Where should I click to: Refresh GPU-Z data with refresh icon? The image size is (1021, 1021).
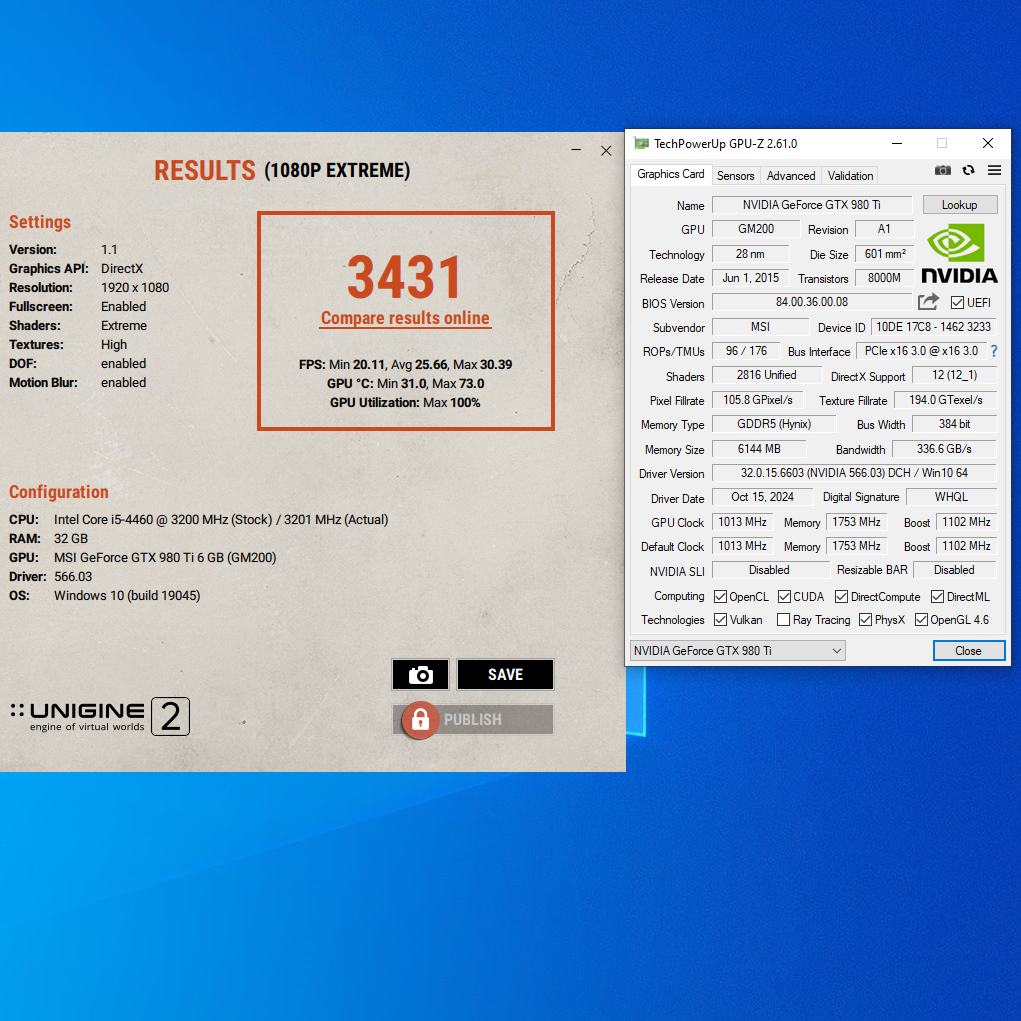coord(968,171)
